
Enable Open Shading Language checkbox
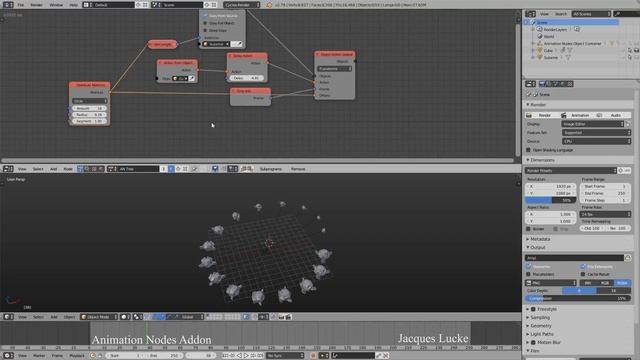(528, 150)
